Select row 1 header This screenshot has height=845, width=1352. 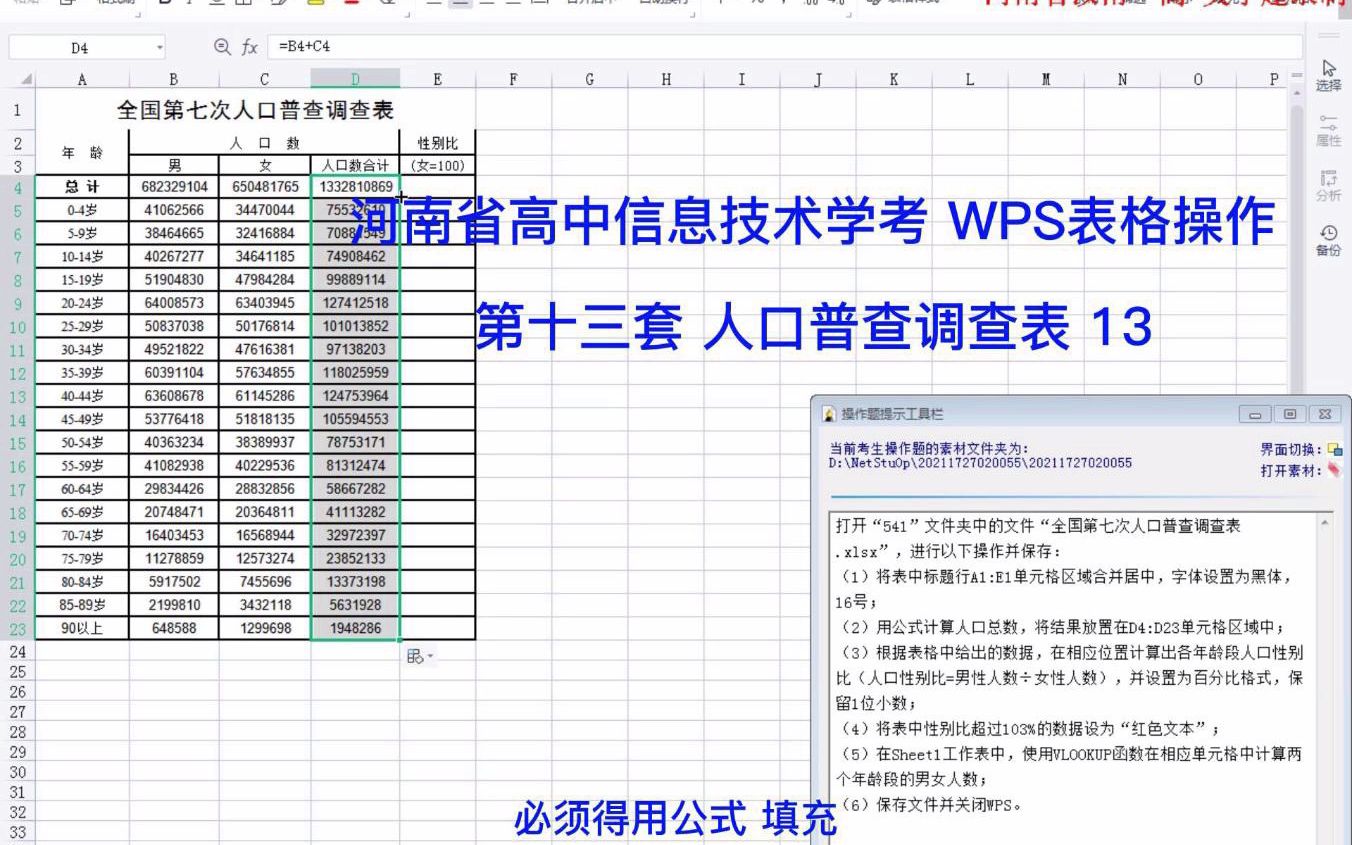[x=18, y=110]
